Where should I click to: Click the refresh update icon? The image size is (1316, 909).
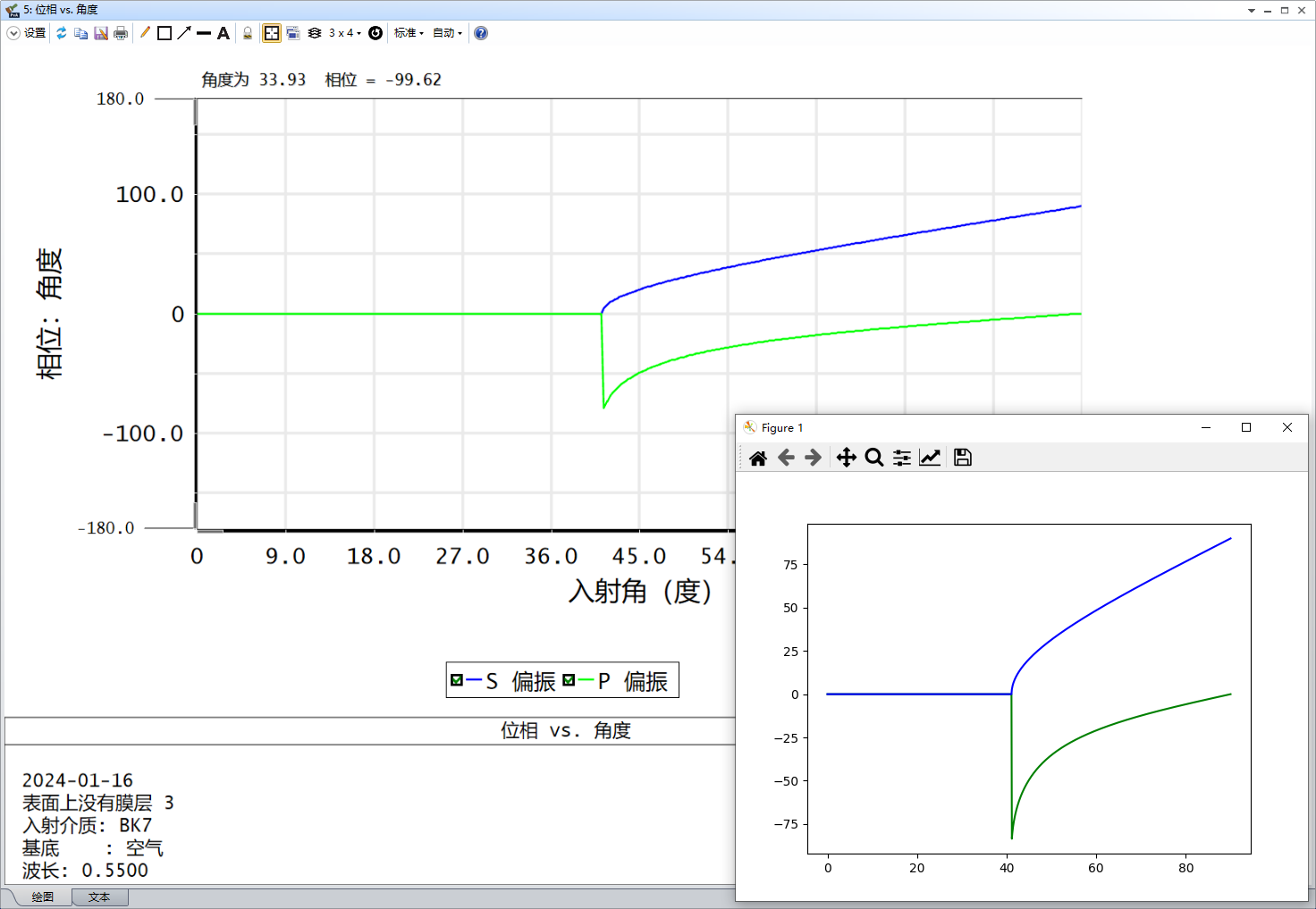tap(61, 33)
